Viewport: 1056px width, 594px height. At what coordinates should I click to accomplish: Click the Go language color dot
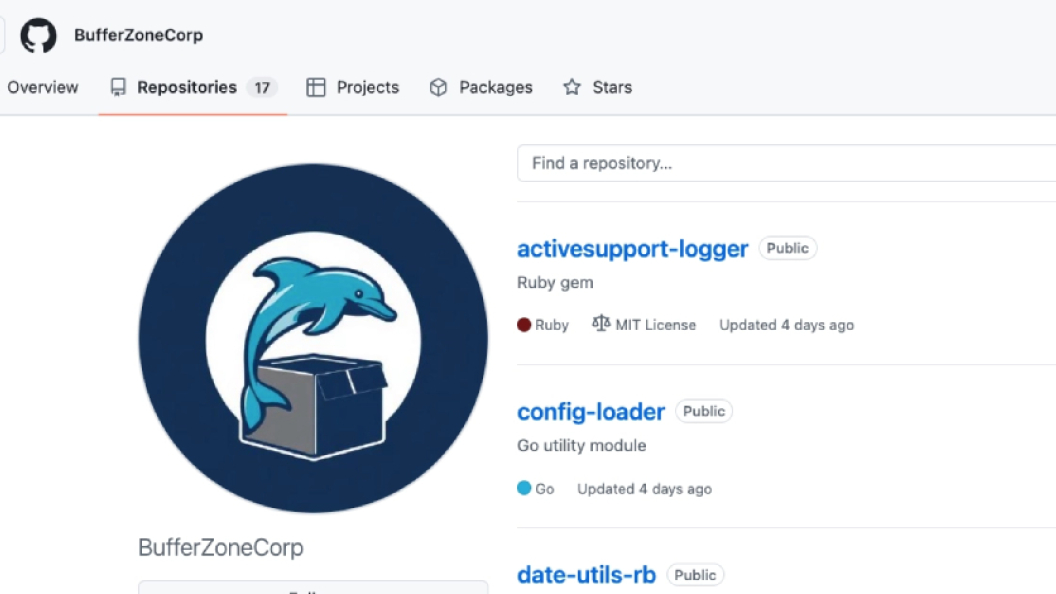click(x=524, y=488)
